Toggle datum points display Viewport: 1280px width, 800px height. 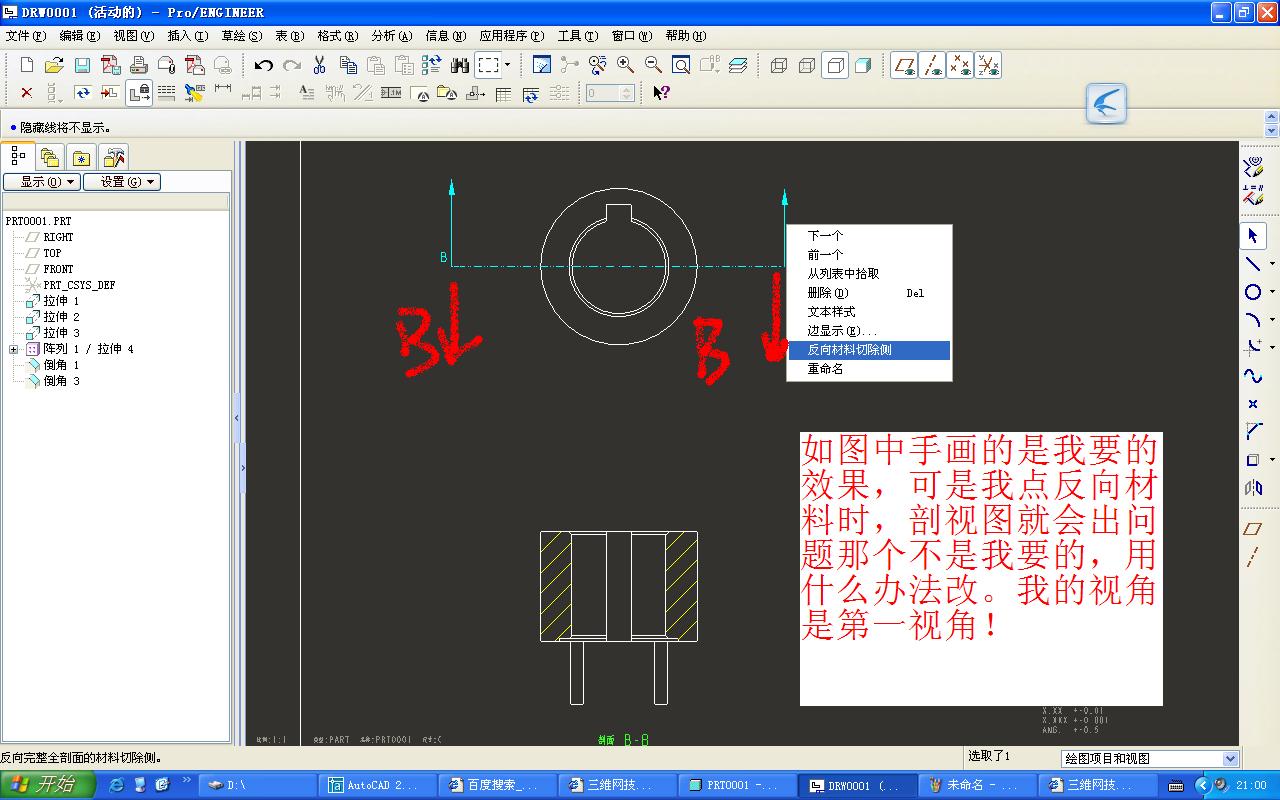coord(960,66)
